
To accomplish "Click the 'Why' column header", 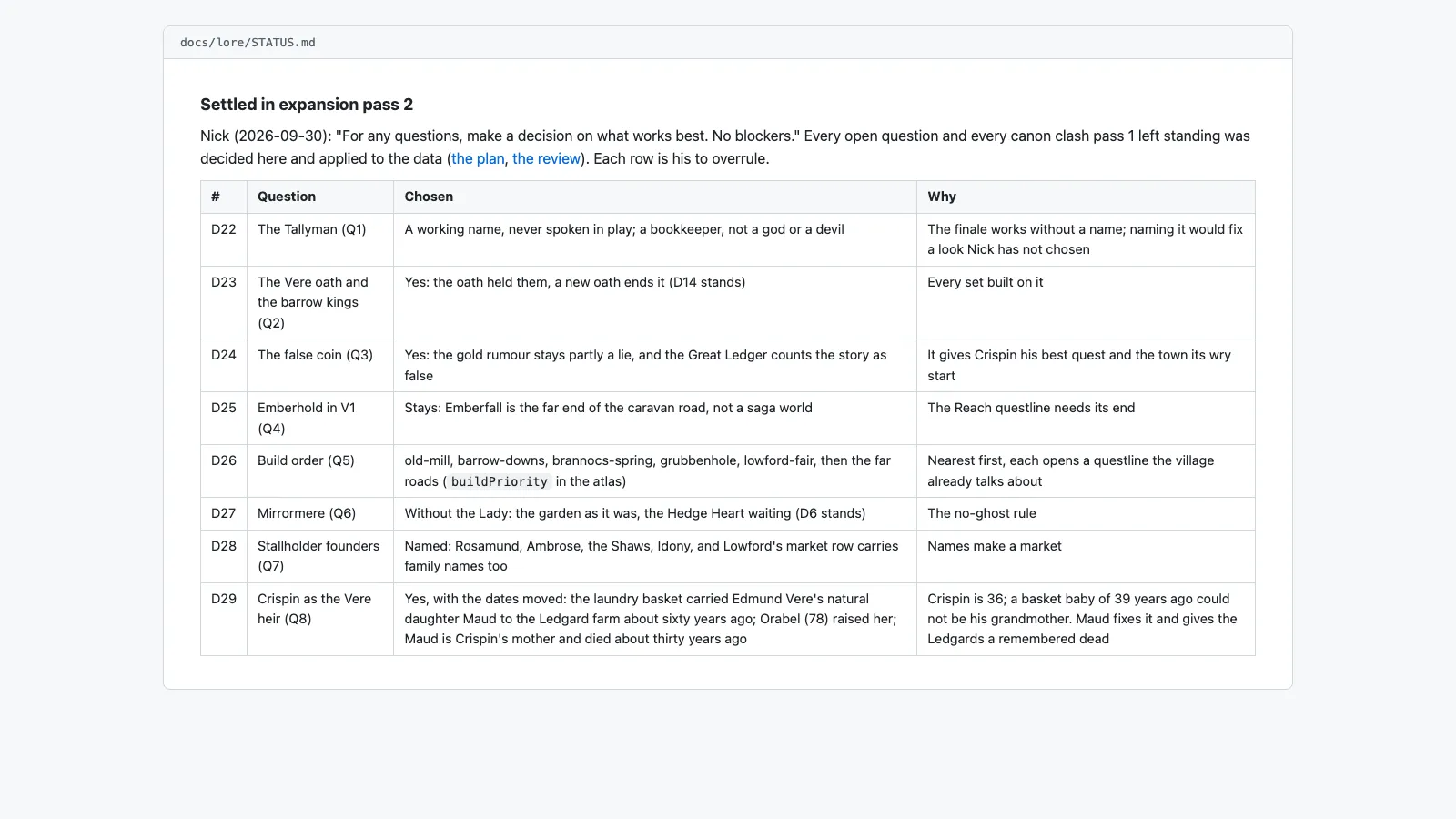I will point(1086,197).
